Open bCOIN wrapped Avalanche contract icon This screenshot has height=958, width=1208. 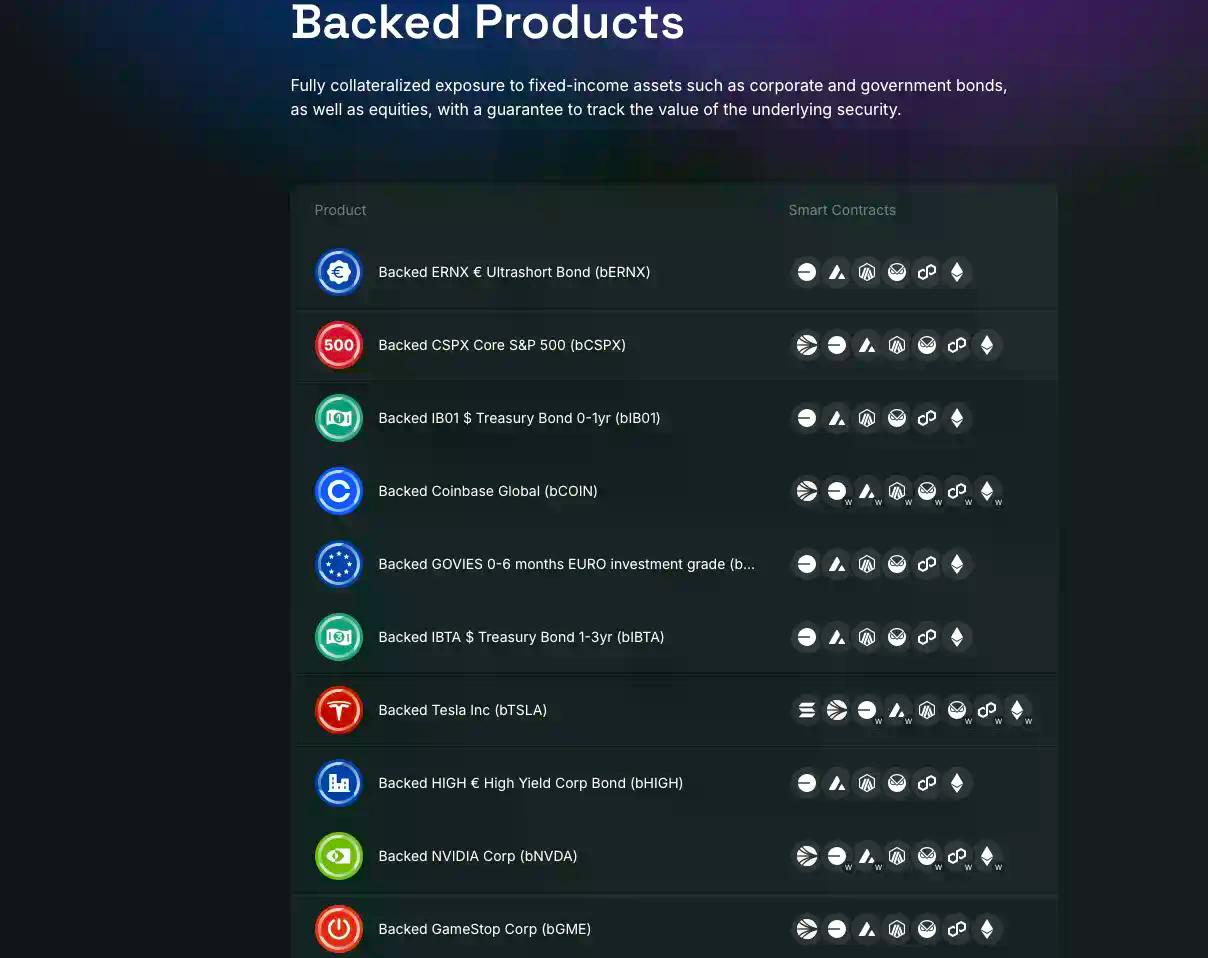pyautogui.click(x=867, y=491)
